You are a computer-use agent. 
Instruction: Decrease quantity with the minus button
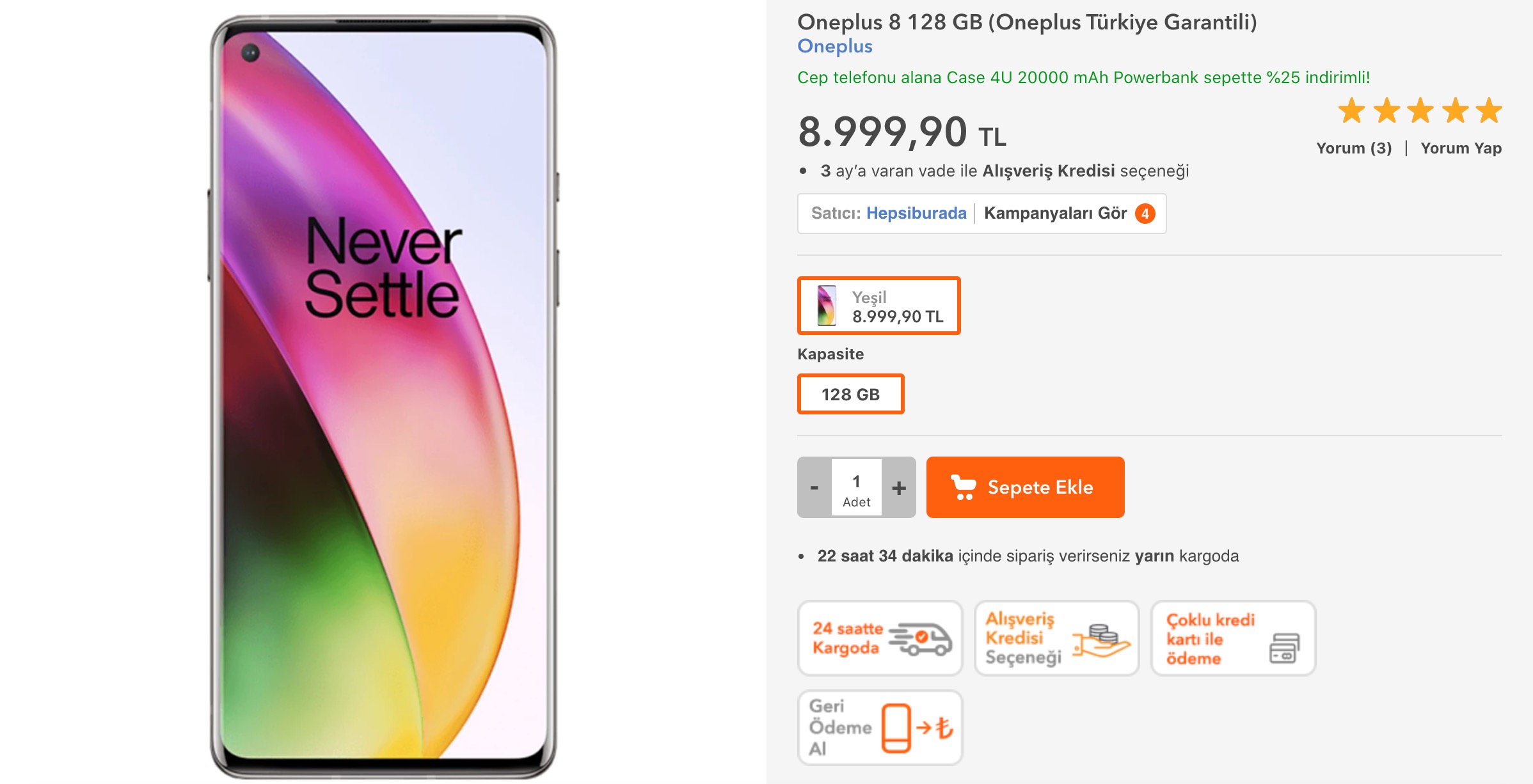click(x=814, y=487)
